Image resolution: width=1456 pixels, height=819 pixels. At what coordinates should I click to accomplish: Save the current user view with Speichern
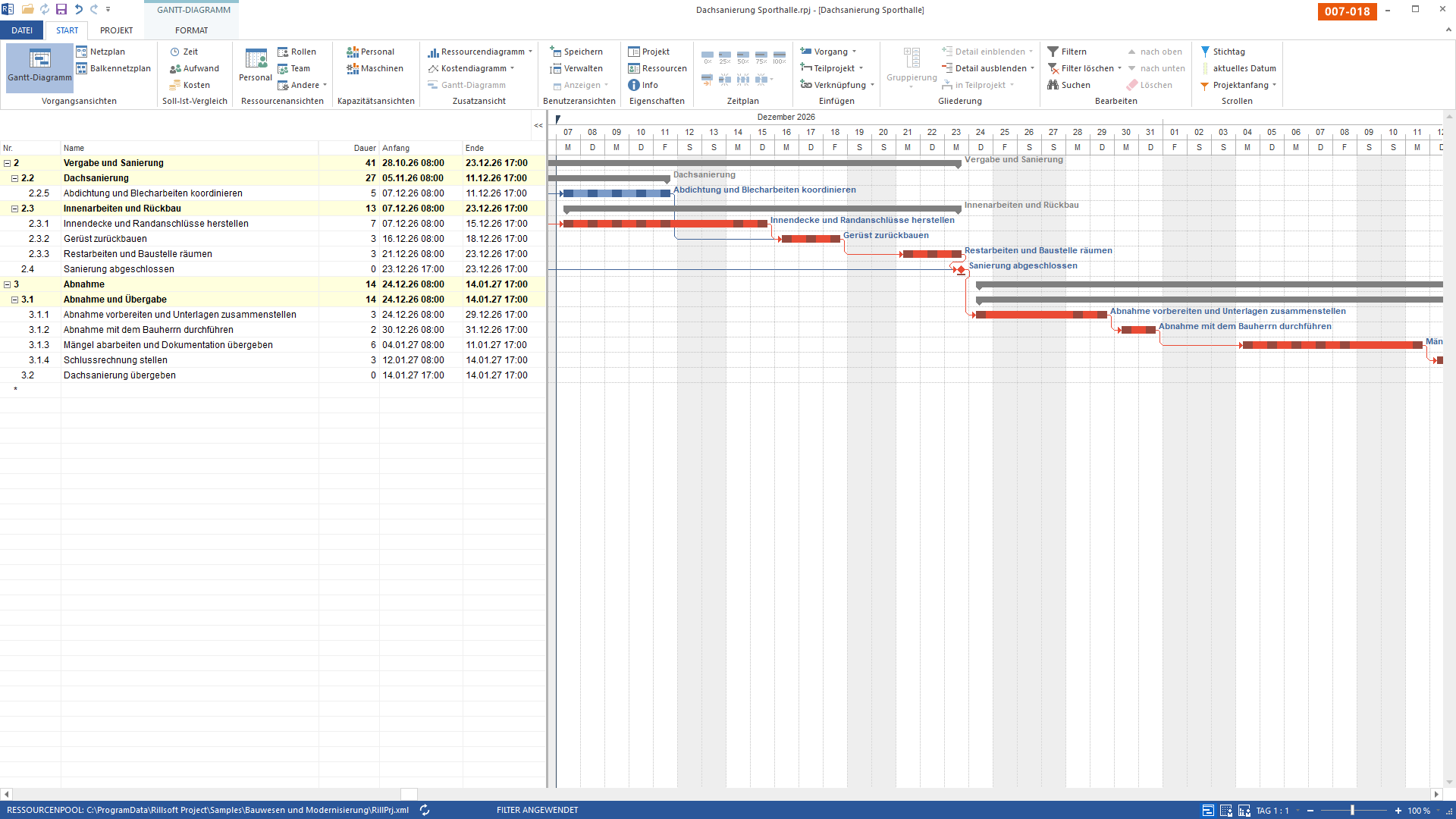pos(576,52)
